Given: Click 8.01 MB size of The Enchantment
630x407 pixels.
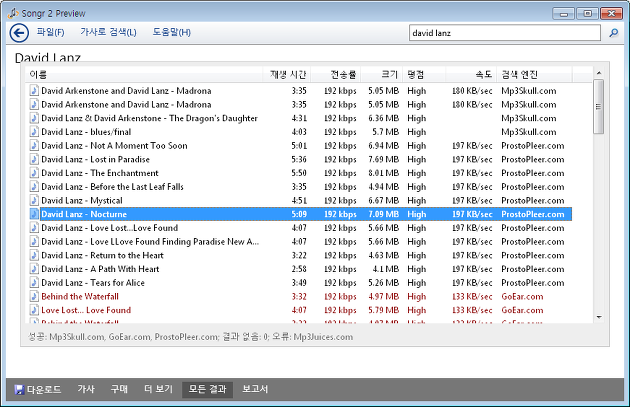Looking at the screenshot, I should (x=383, y=173).
